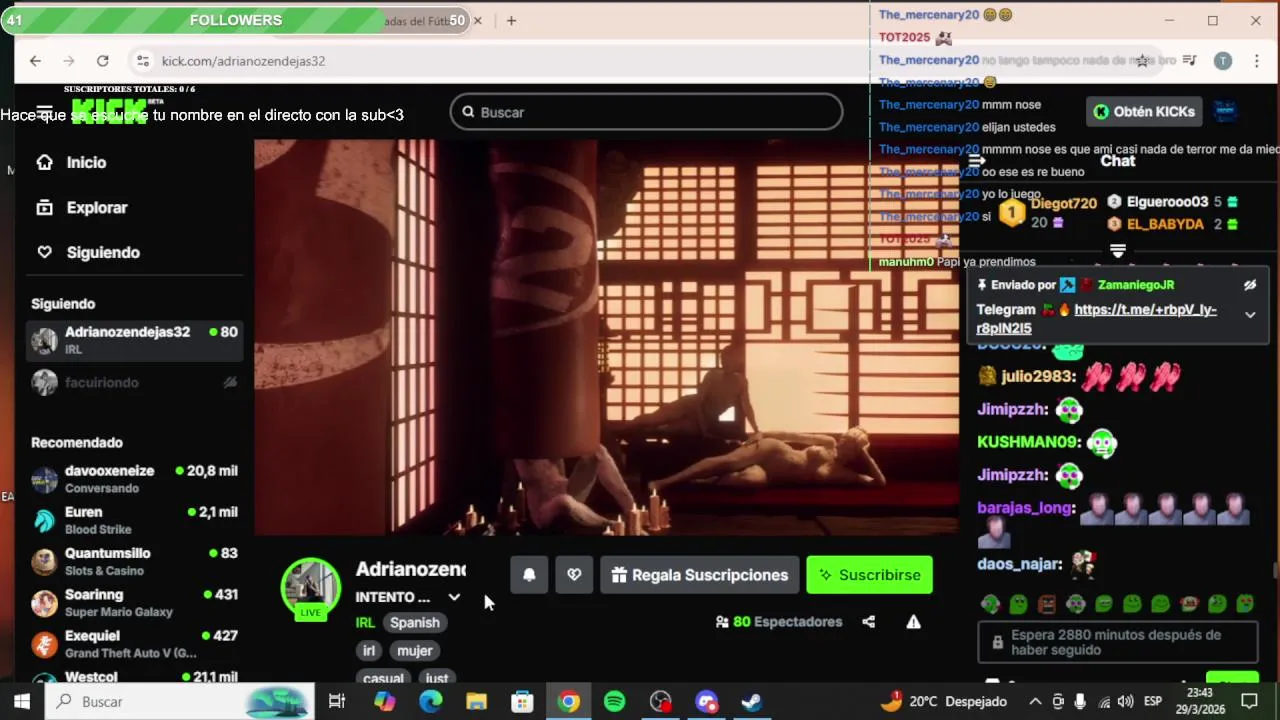Open the streamer's live profile avatar

pos(311,588)
